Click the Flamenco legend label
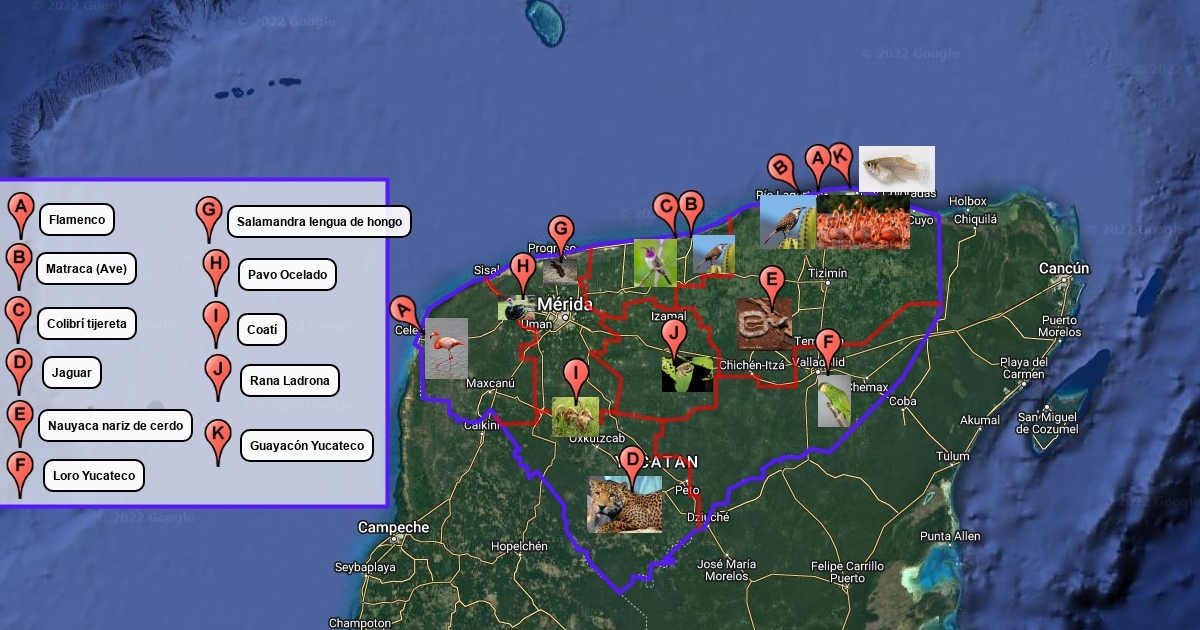This screenshot has width=1200, height=630. tap(77, 219)
